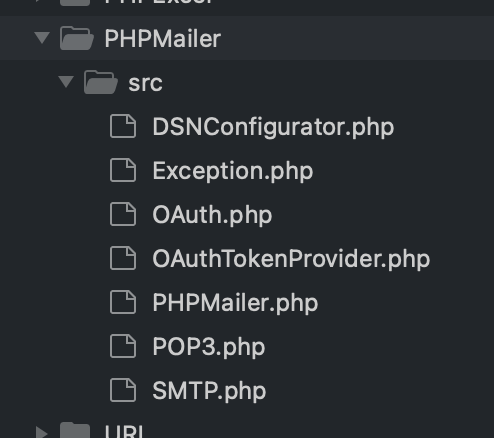
Task: Select SMTP.php file name
Action: pyautogui.click(x=209, y=391)
